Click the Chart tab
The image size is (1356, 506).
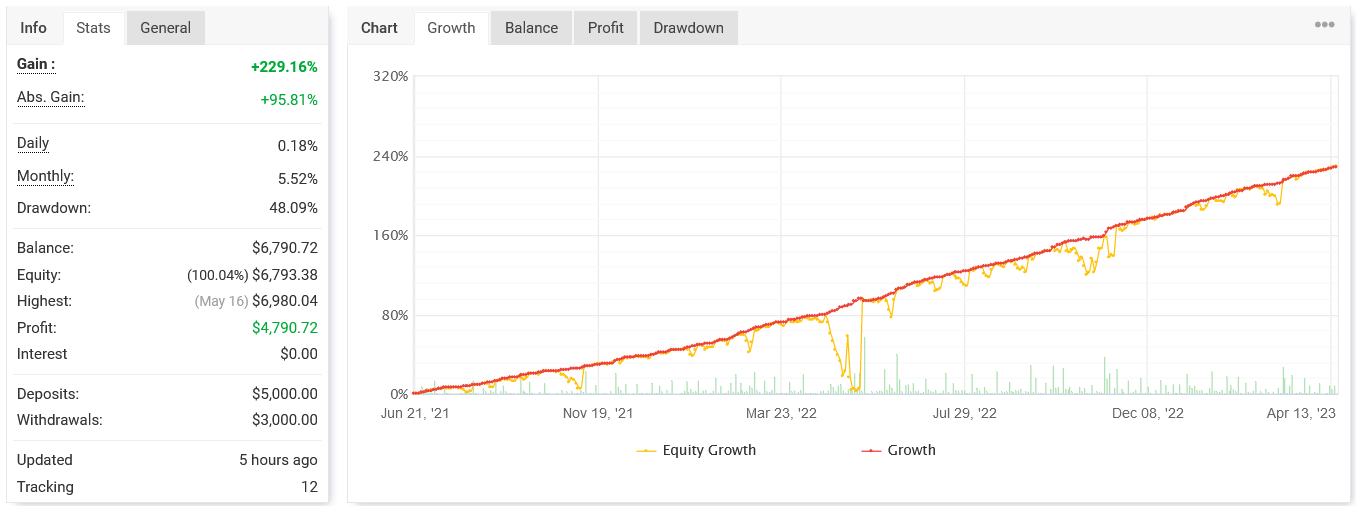(379, 28)
